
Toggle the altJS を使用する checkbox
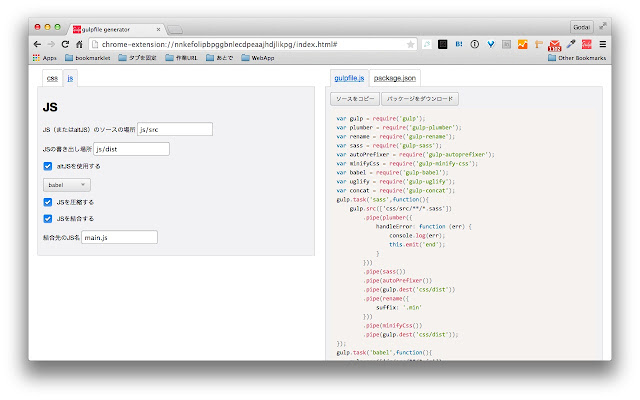[48, 166]
